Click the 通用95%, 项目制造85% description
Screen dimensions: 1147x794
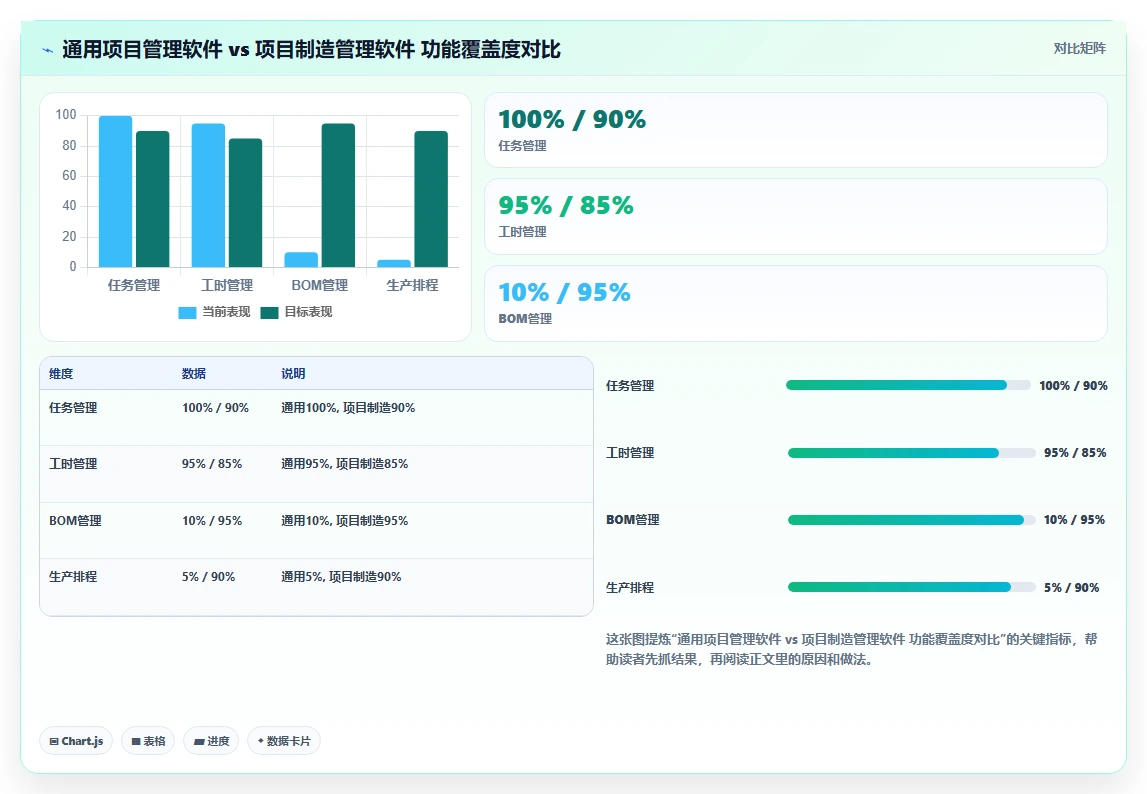pyautogui.click(x=345, y=464)
